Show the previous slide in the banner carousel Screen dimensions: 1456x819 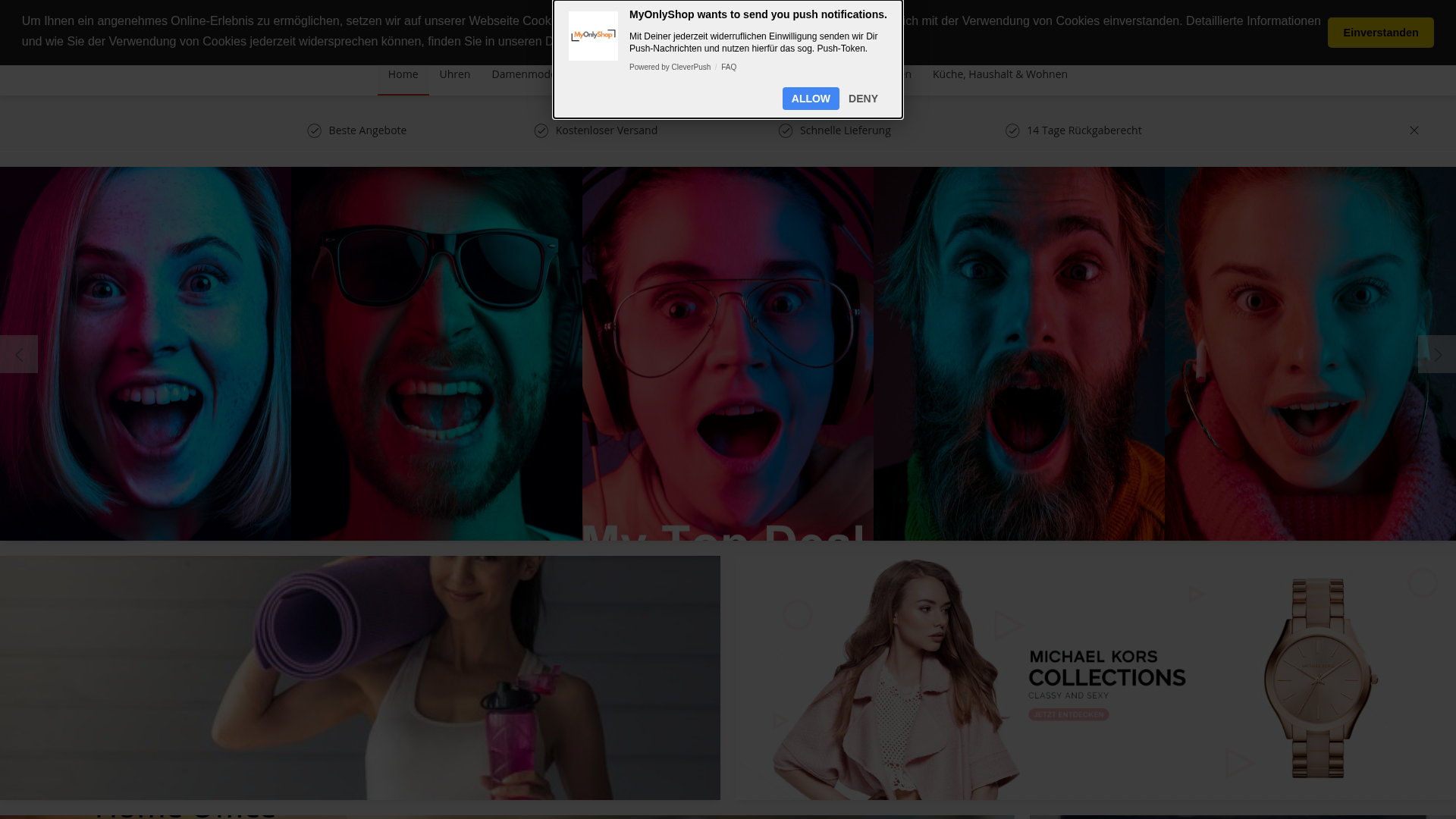[19, 354]
